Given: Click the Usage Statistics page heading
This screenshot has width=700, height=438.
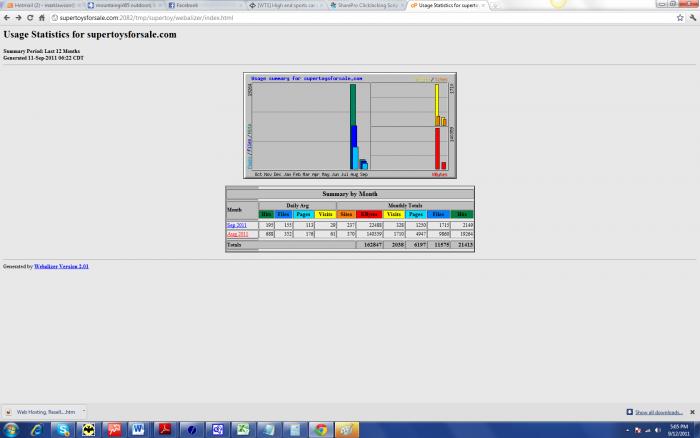Looking at the screenshot, I should tap(90, 34).
